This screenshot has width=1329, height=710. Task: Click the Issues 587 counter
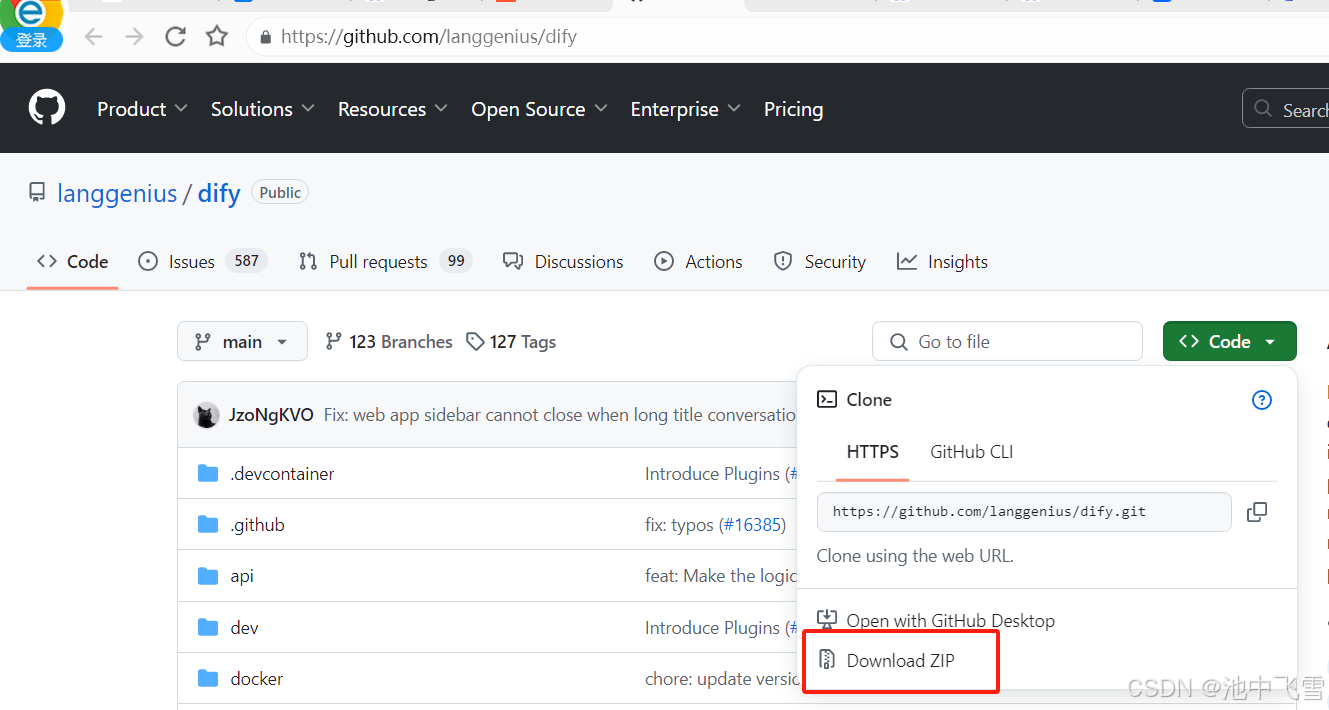coord(246,261)
